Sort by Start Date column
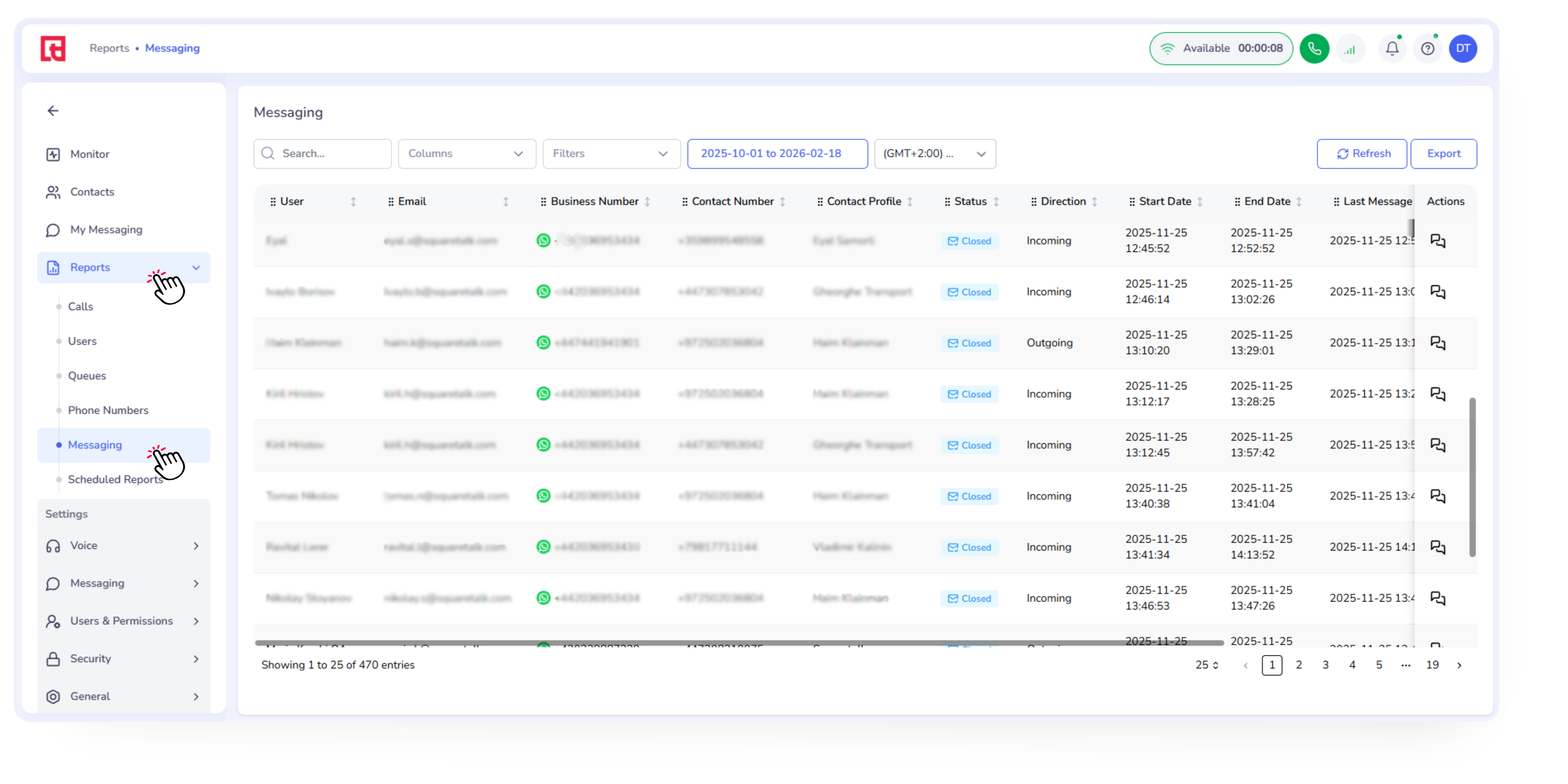The height and width of the screenshot is (784, 1568). [1199, 201]
